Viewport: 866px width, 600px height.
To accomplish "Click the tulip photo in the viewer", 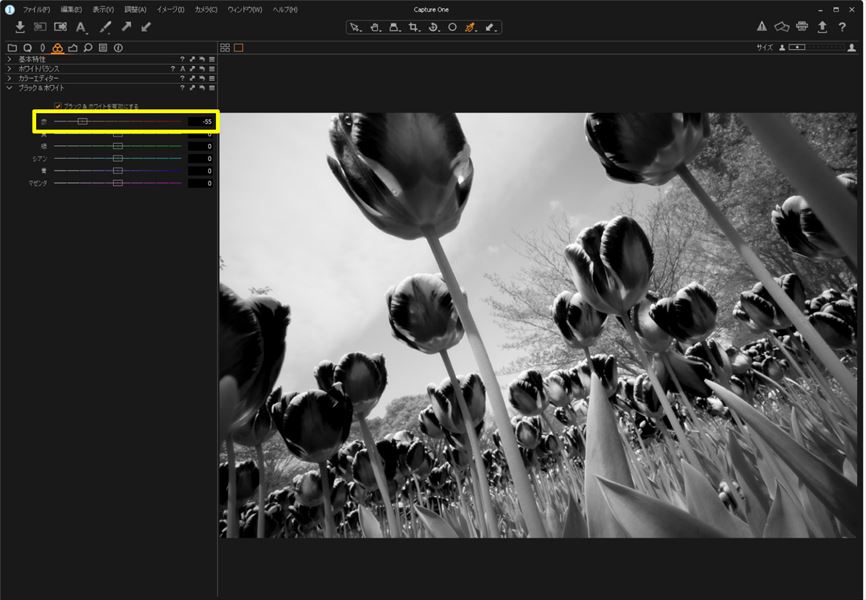I will coord(538,325).
